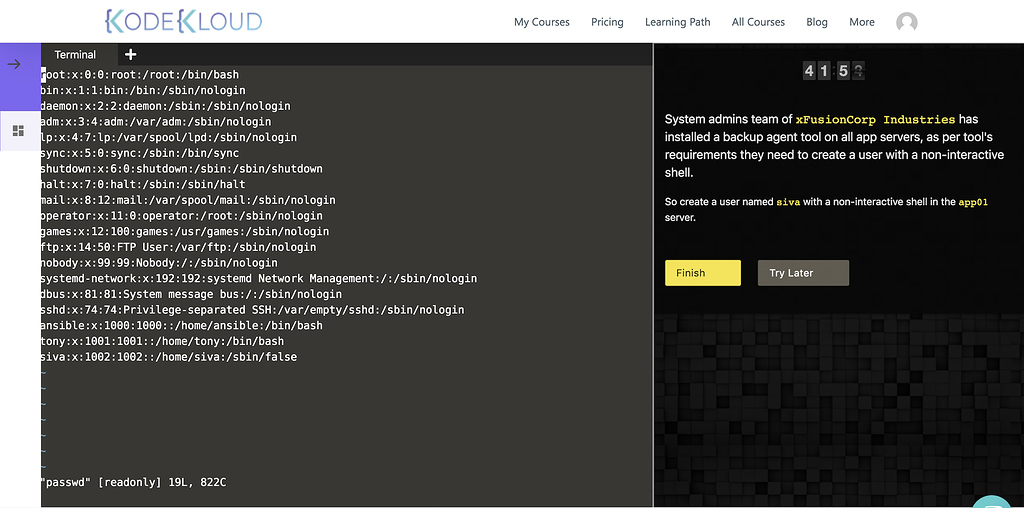Browse All Courses
The width and height of the screenshot is (1024, 508).
click(x=758, y=22)
